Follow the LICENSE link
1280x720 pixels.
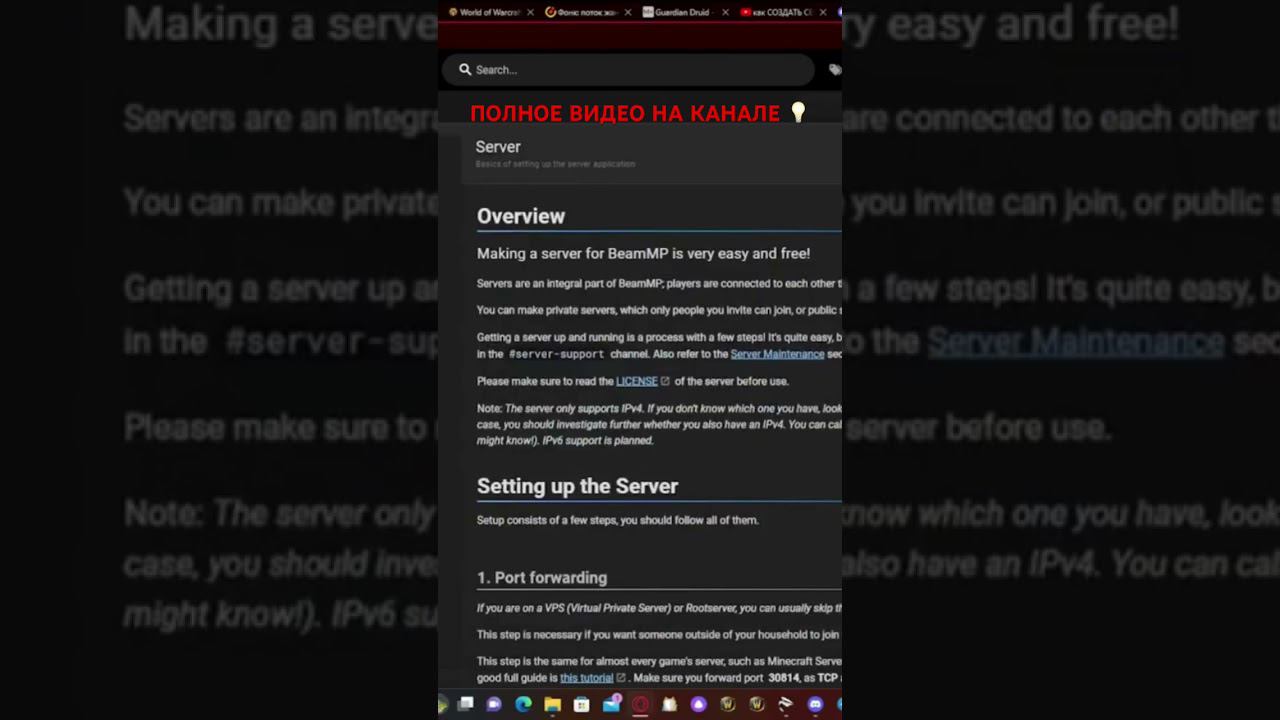pos(637,381)
